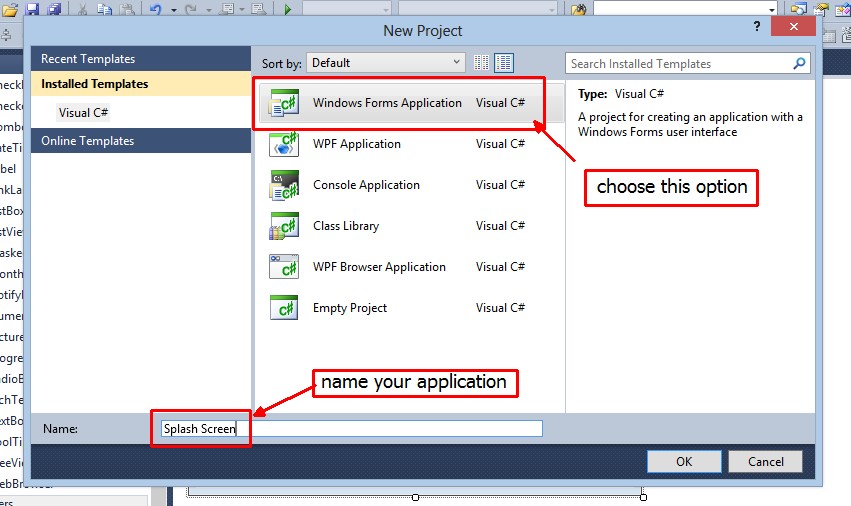Select Installed Templates section
Image resolution: width=851 pixels, height=506 pixels.
141,84
